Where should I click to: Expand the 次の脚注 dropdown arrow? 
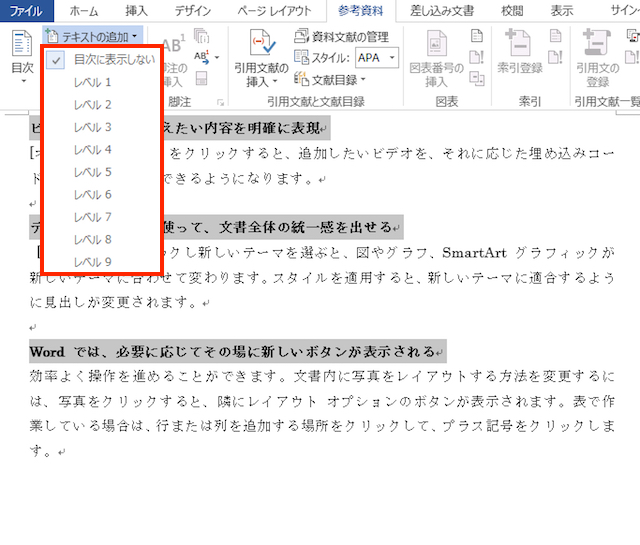(217, 58)
